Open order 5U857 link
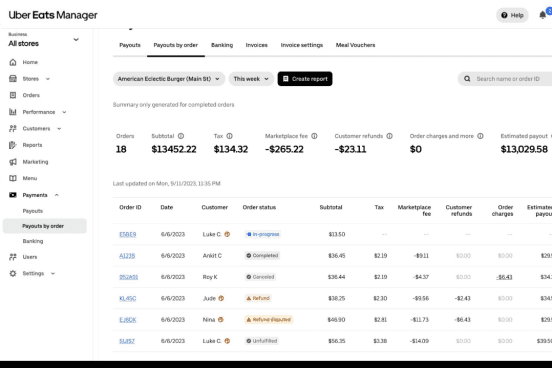 click(127, 341)
